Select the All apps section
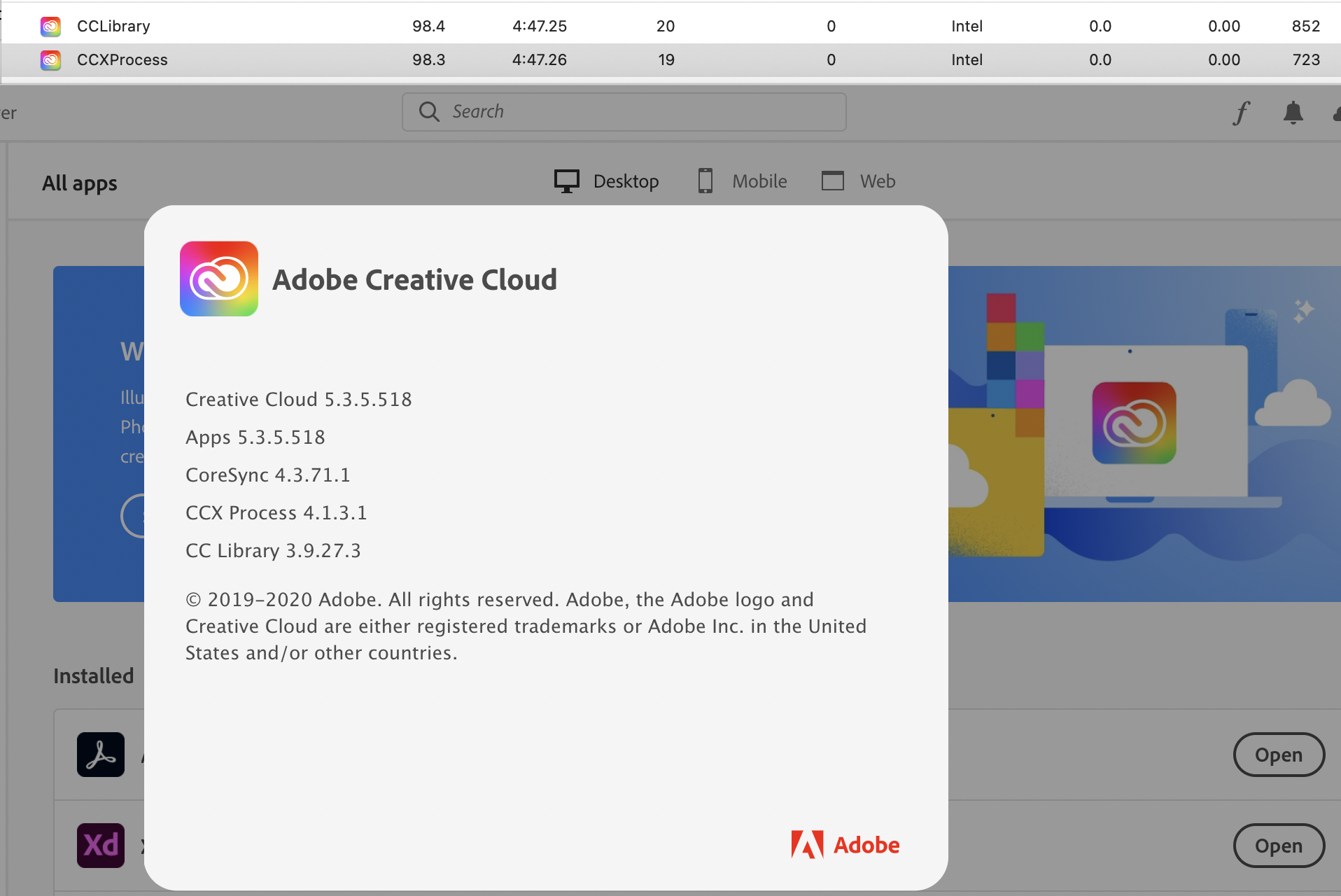The width and height of the screenshot is (1341, 896). click(79, 183)
